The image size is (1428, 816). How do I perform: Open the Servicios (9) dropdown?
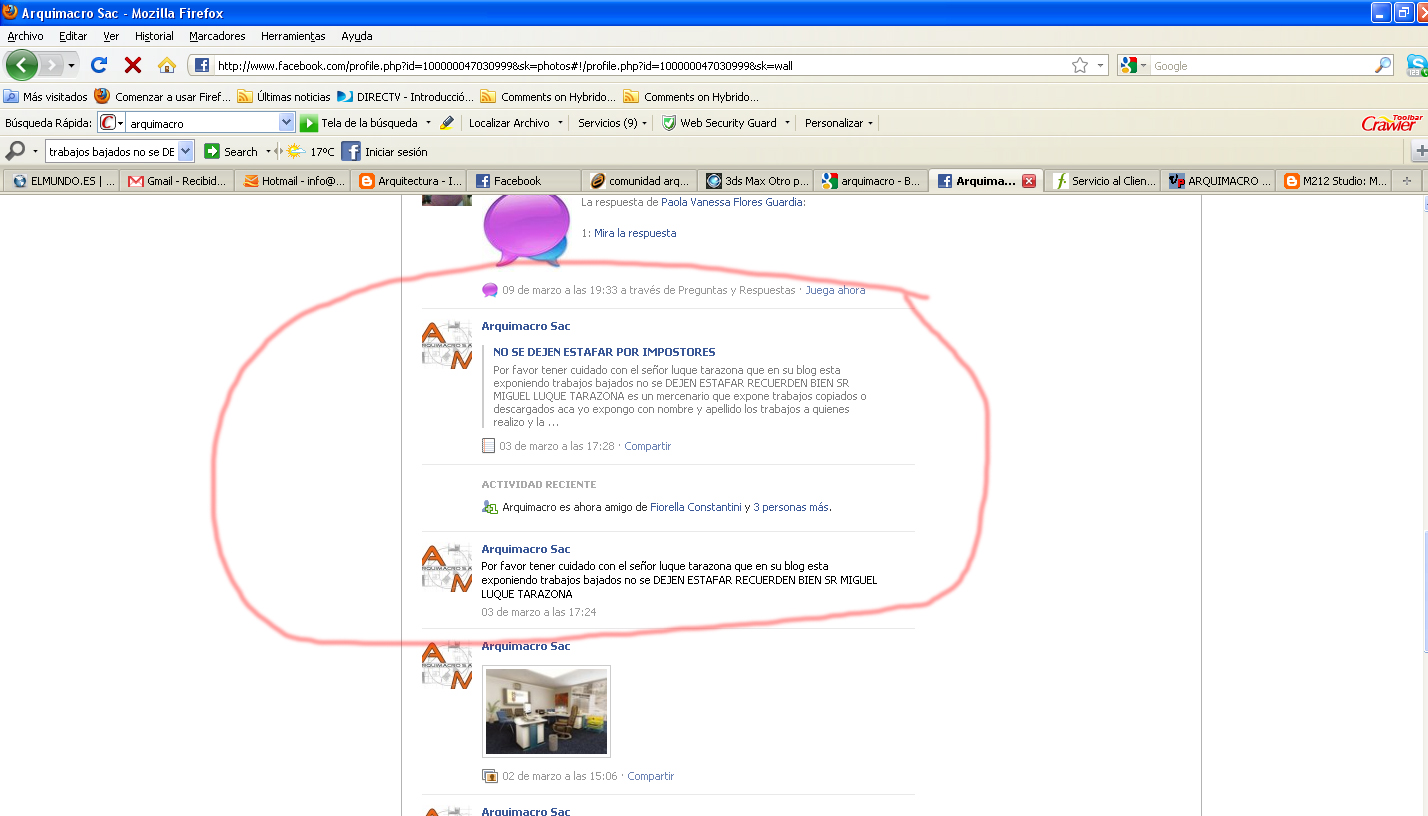click(613, 123)
